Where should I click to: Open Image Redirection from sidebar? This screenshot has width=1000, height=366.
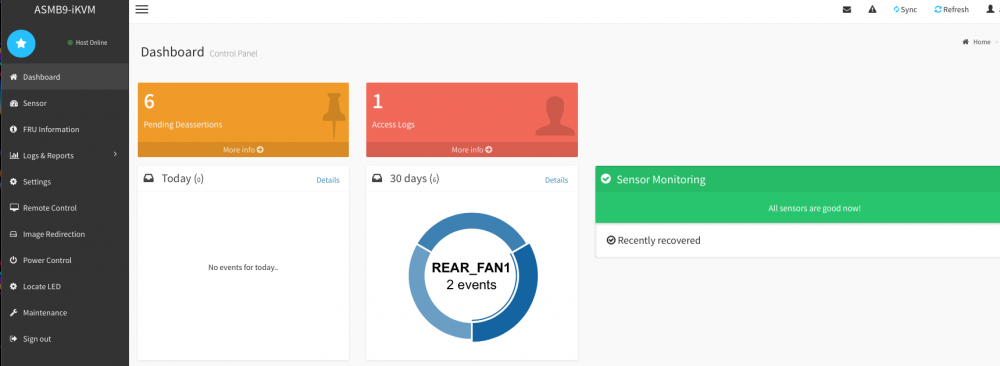(64, 233)
